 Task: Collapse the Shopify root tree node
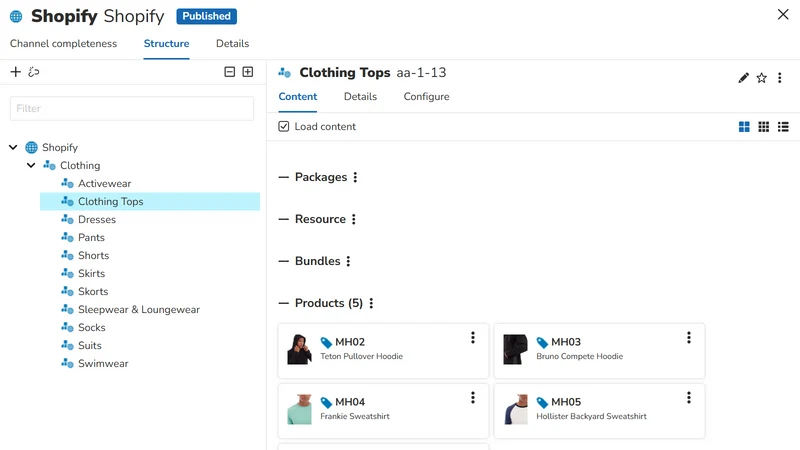point(13,147)
